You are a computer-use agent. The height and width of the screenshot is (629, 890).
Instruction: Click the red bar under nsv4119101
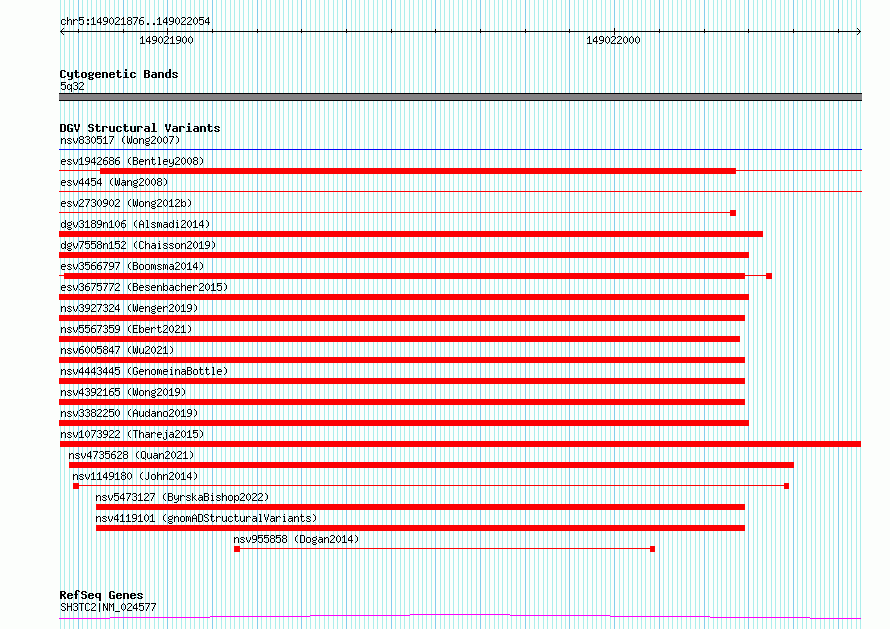coord(421,528)
